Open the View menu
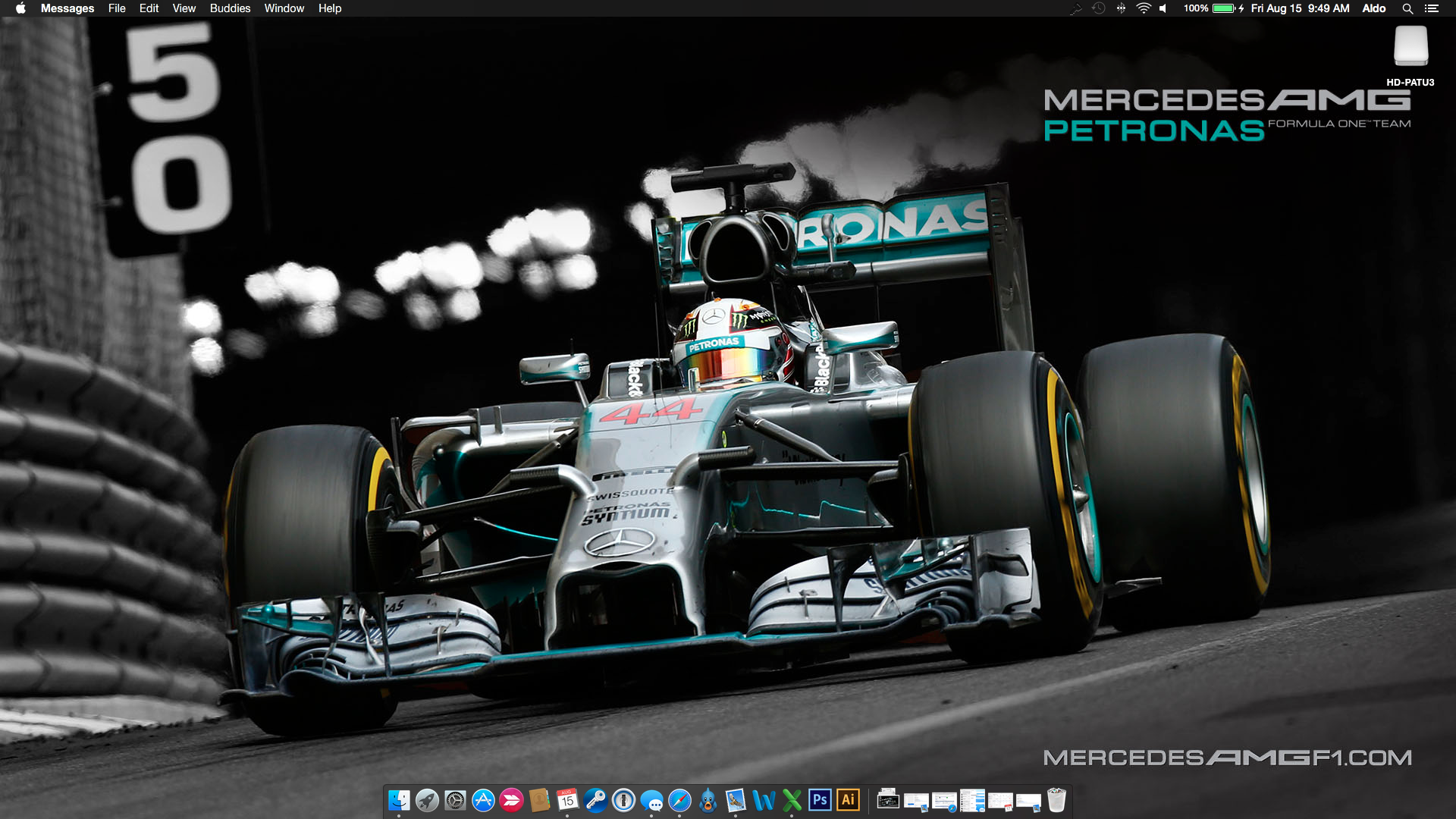This screenshot has height=819, width=1456. [184, 8]
